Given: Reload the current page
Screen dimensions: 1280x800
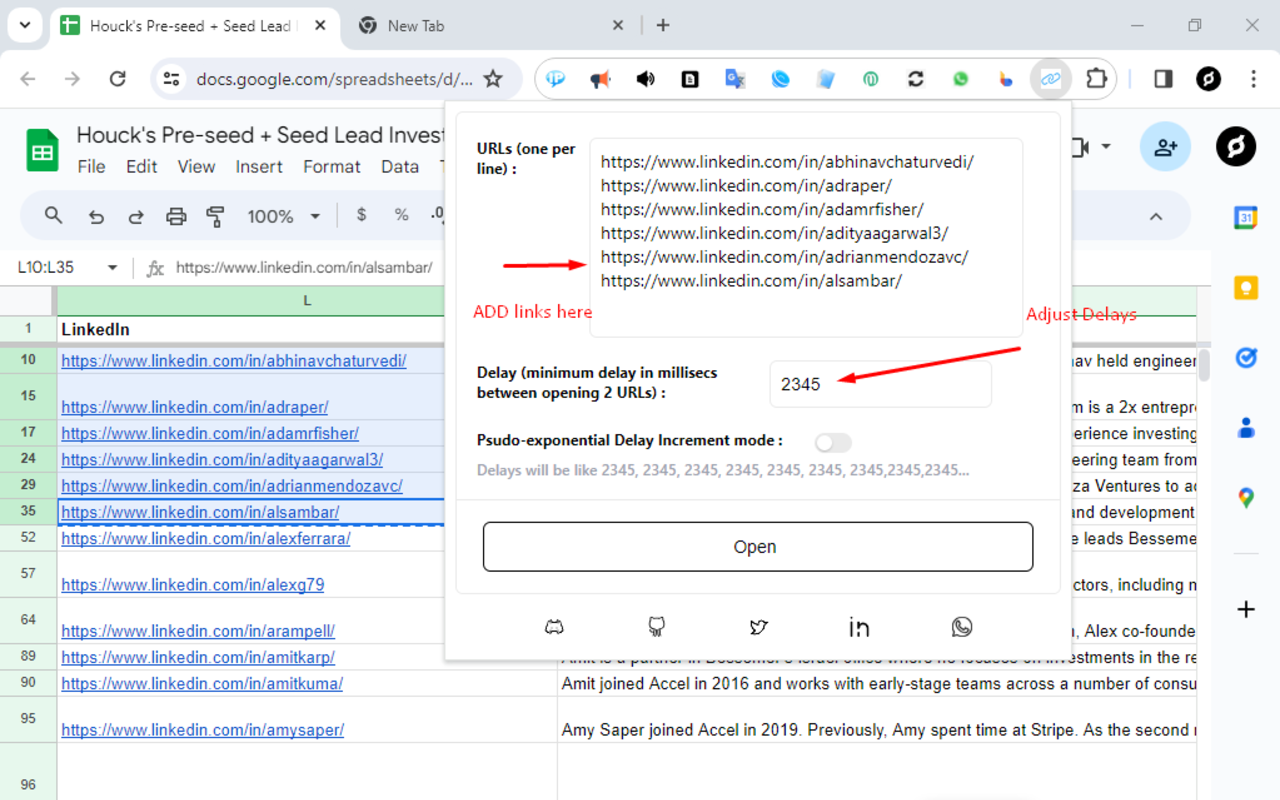Looking at the screenshot, I should (117, 79).
